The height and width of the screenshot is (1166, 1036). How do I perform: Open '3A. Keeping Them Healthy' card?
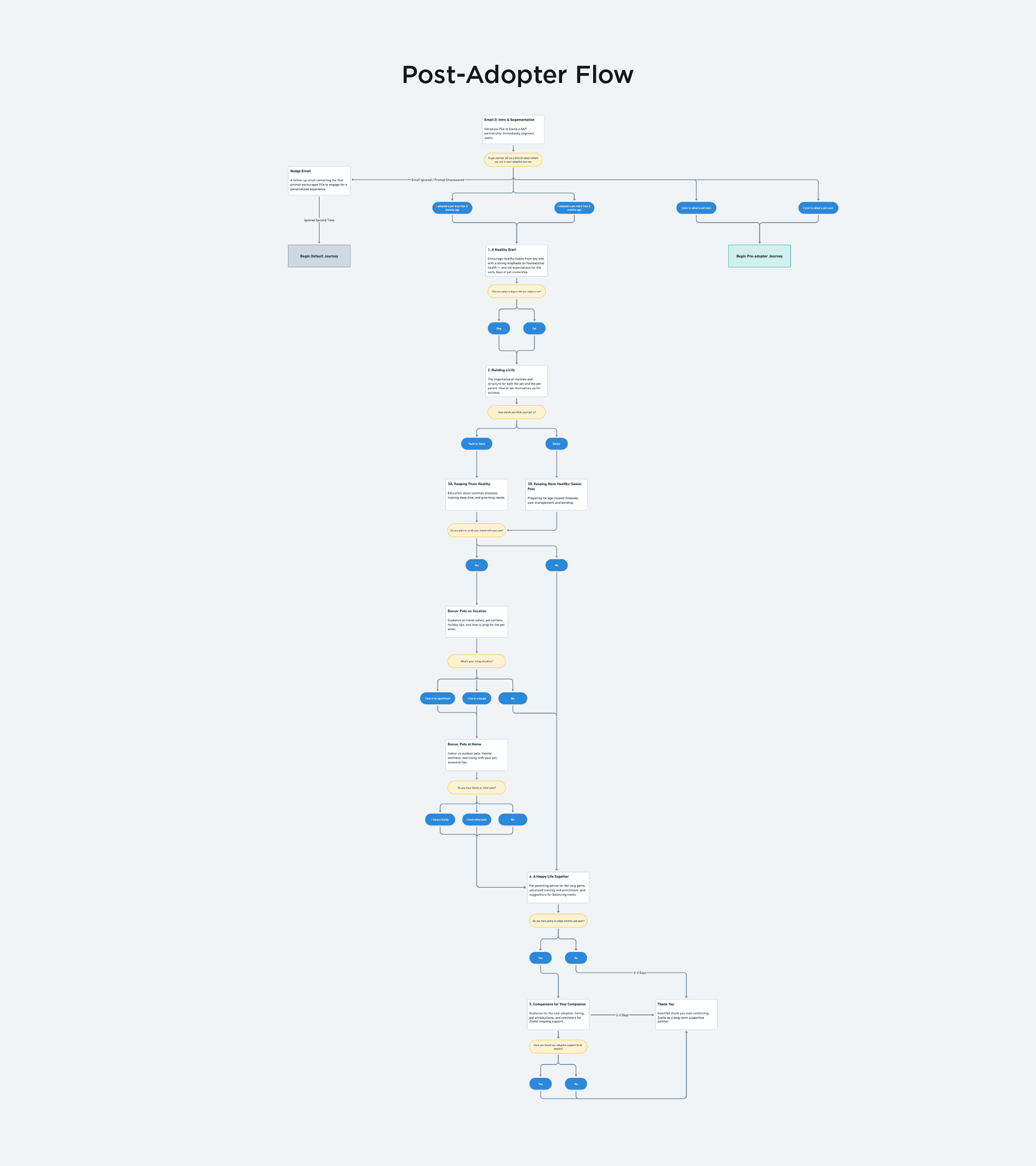[476, 494]
